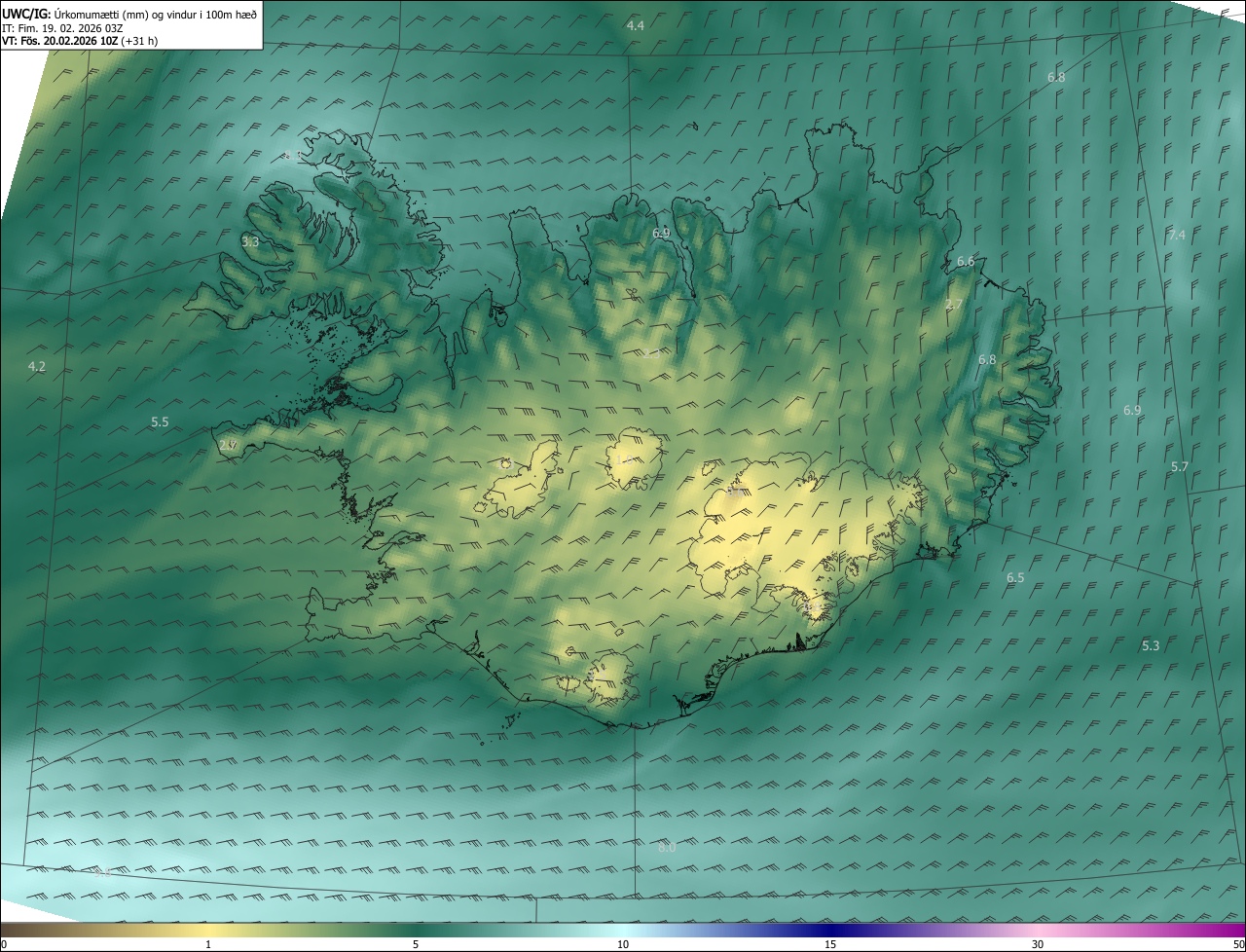Click the 4.2 value on the map
Image resolution: width=1246 pixels, height=952 pixels.
[37, 366]
